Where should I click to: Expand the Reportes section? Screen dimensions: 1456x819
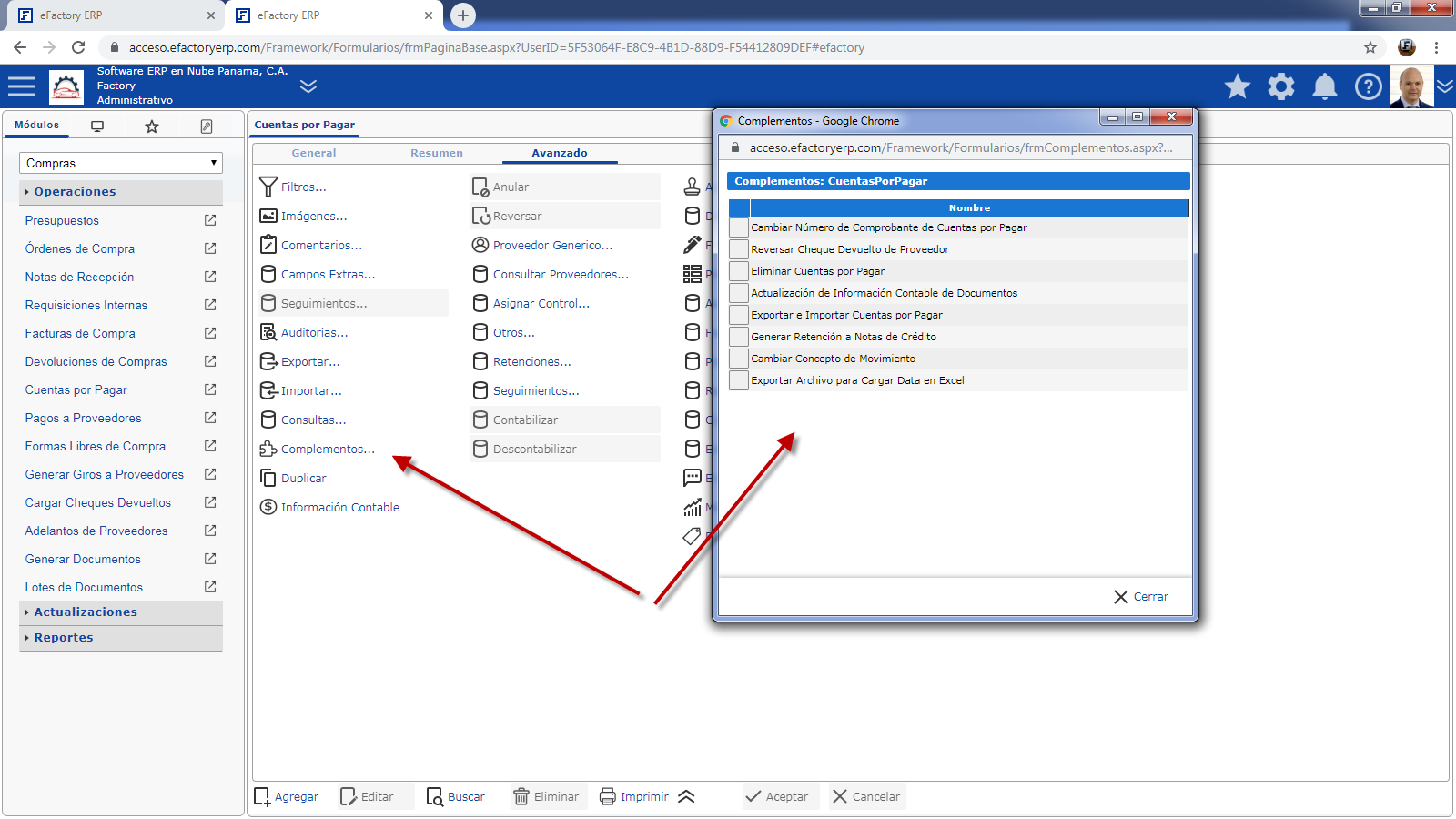(x=120, y=638)
